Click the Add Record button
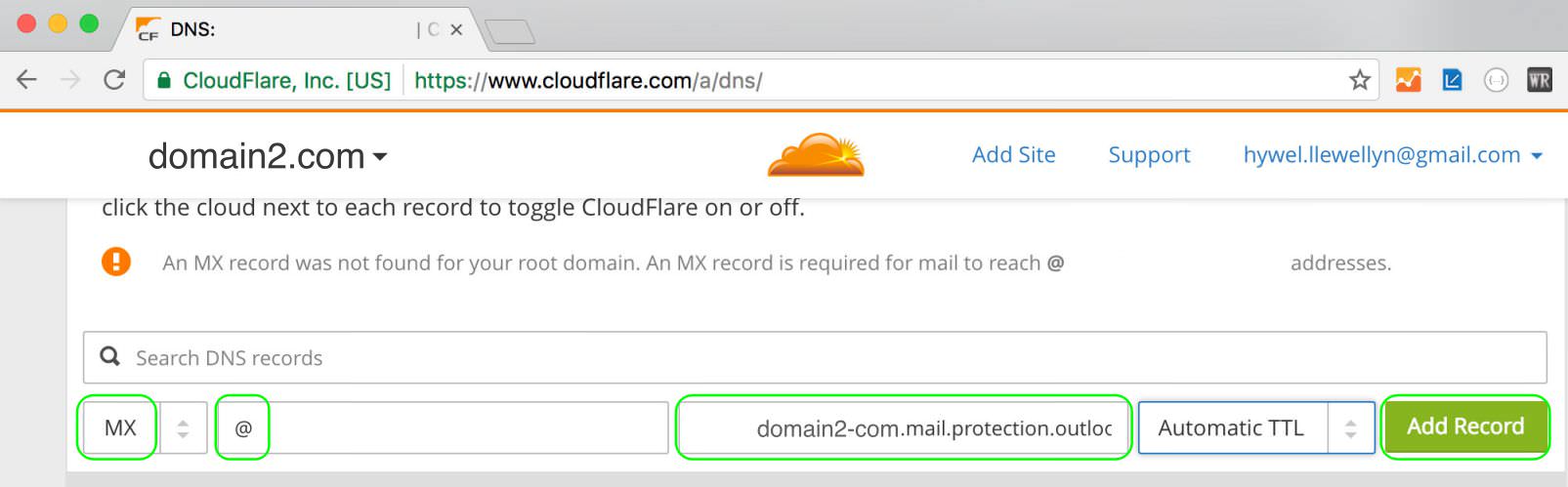The width and height of the screenshot is (1568, 487). (1465, 426)
